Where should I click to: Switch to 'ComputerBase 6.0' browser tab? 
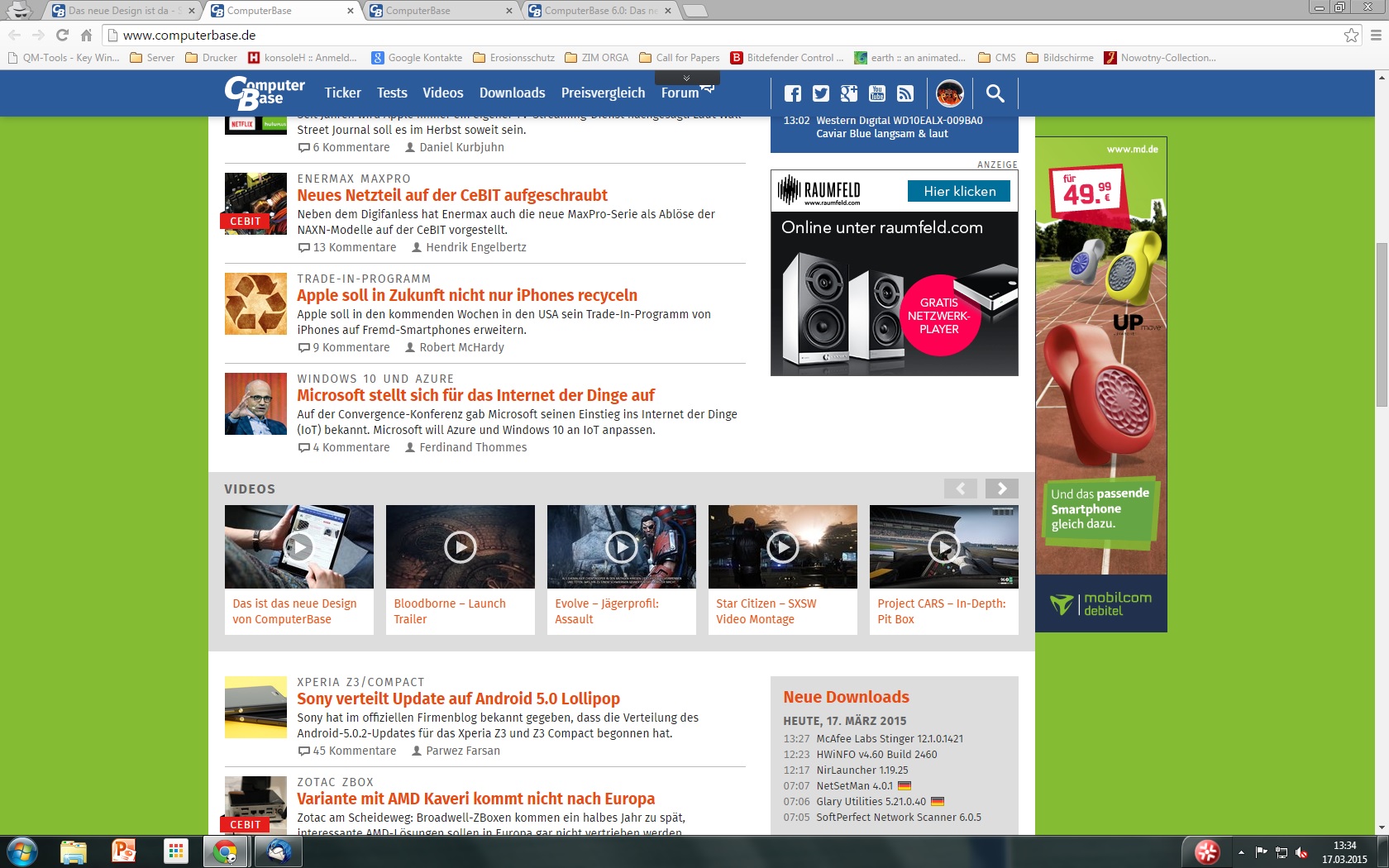pyautogui.click(x=601, y=10)
